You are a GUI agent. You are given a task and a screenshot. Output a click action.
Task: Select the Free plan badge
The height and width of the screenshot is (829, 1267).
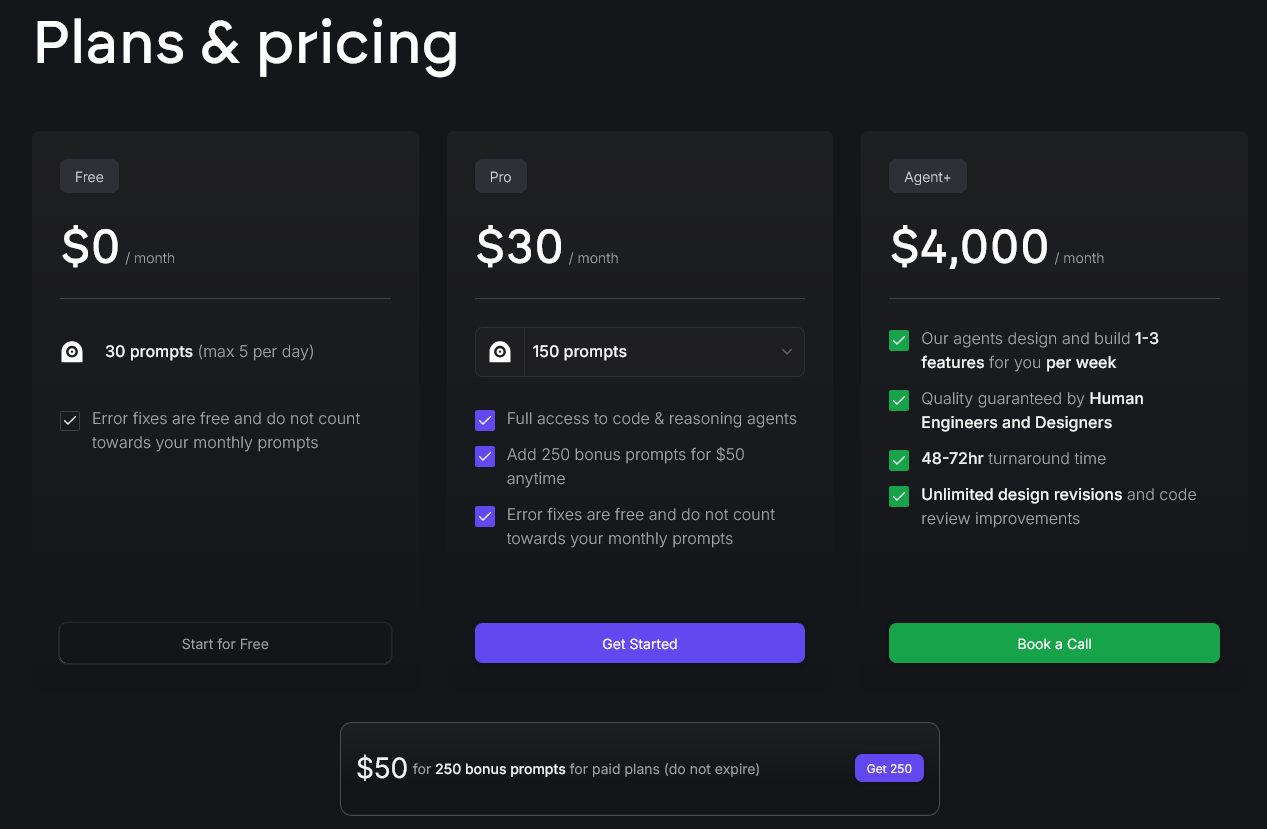click(x=89, y=176)
